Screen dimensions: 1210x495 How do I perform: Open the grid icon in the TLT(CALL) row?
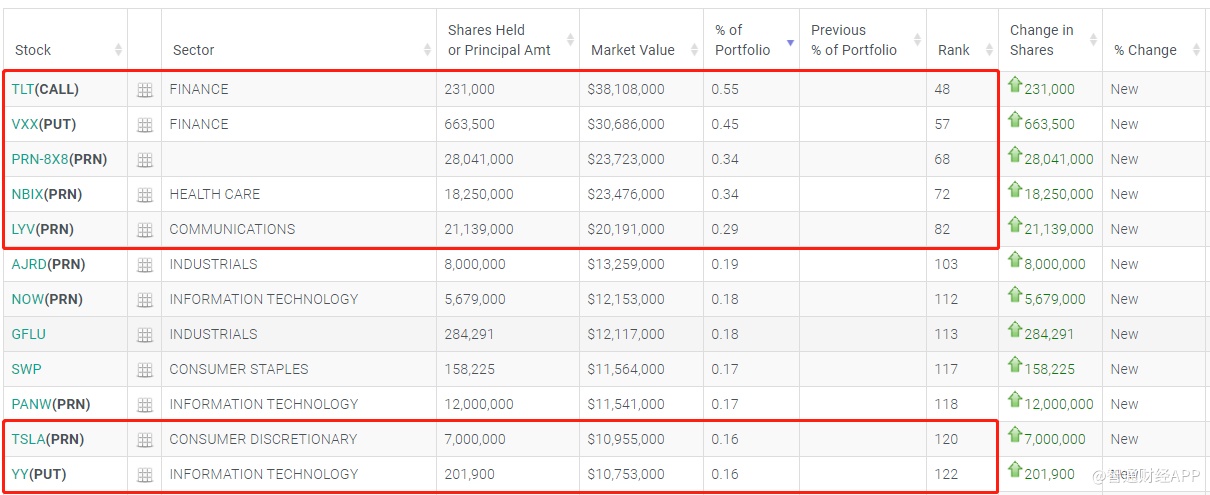point(145,90)
